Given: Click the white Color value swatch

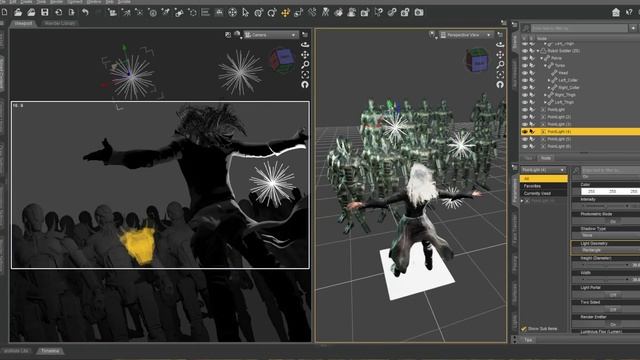Looking at the screenshot, I should coord(610,191).
